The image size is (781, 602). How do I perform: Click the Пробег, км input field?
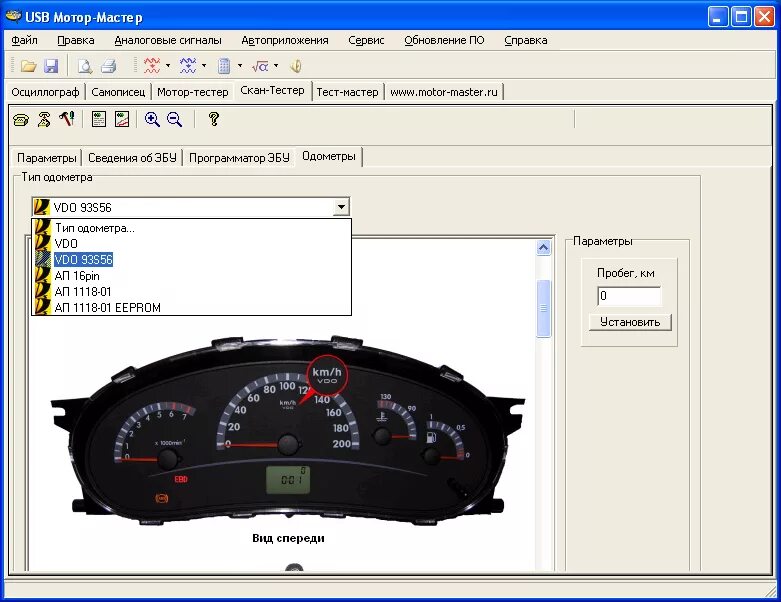click(629, 296)
